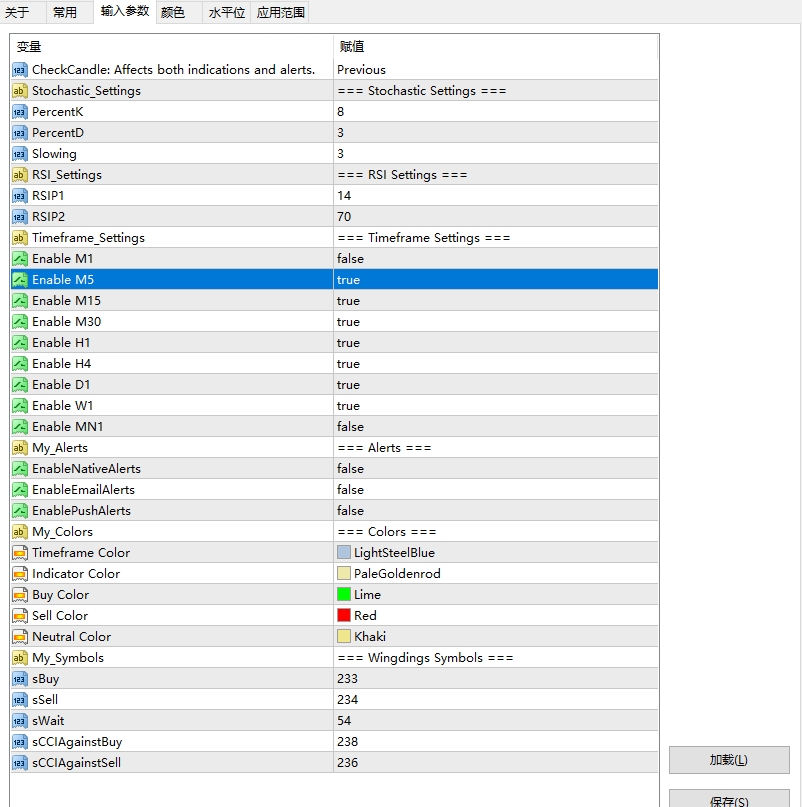
Task: Click the color icon beside Buy Color
Action: 20,595
